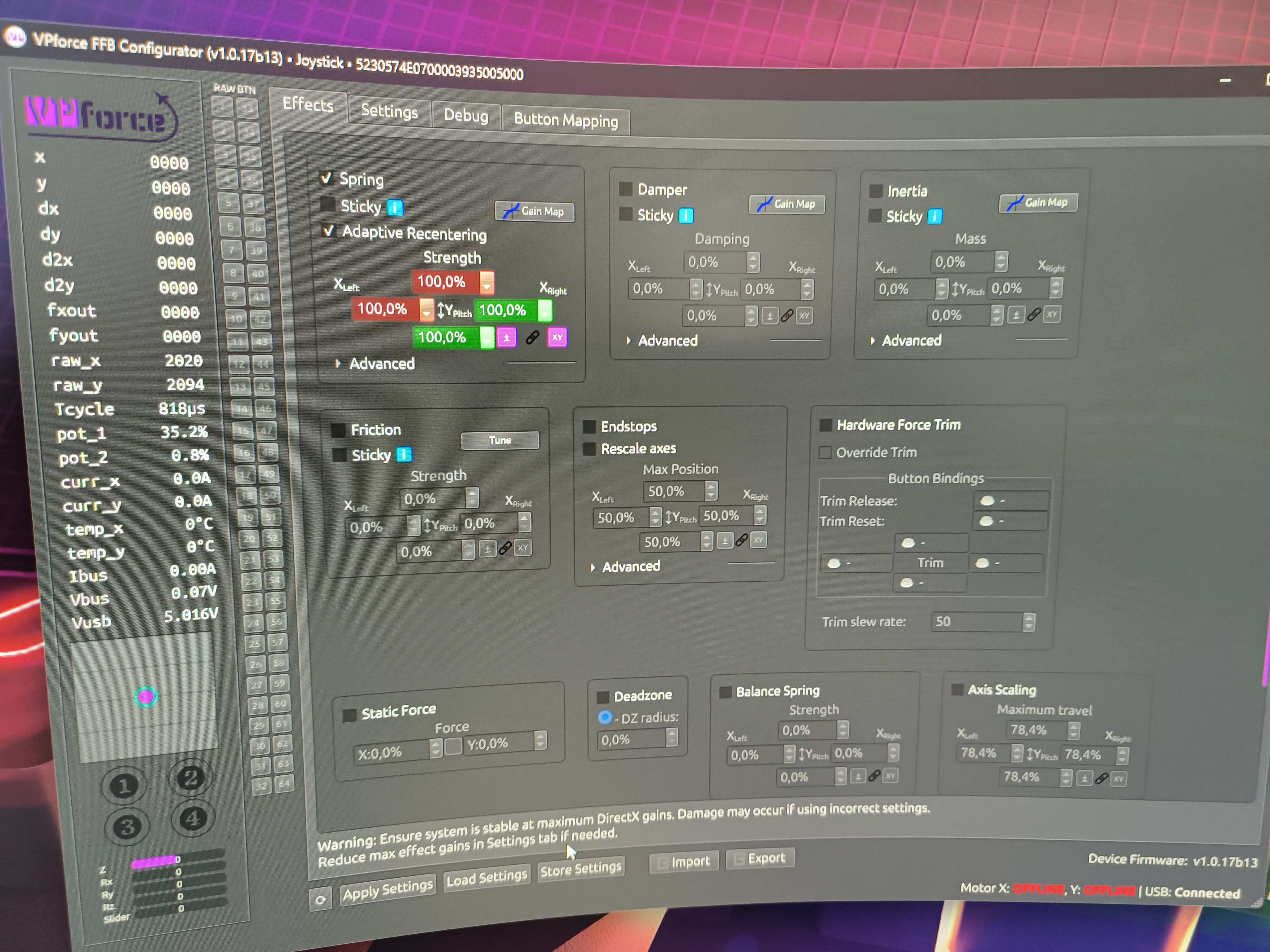
Task: Click the Spring plus-minus invert icon
Action: click(506, 337)
